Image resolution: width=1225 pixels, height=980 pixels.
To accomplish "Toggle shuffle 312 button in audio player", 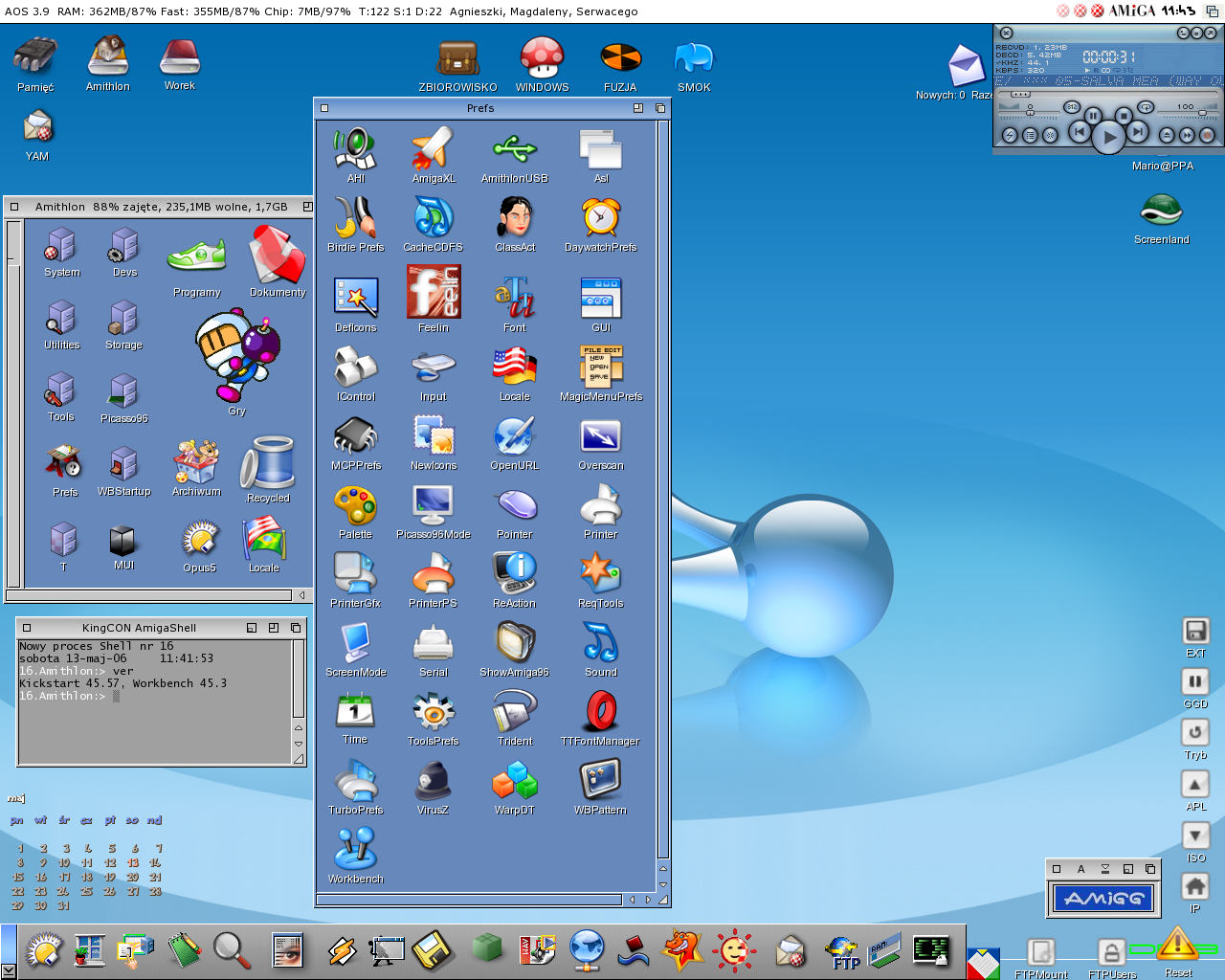I will 1072,107.
